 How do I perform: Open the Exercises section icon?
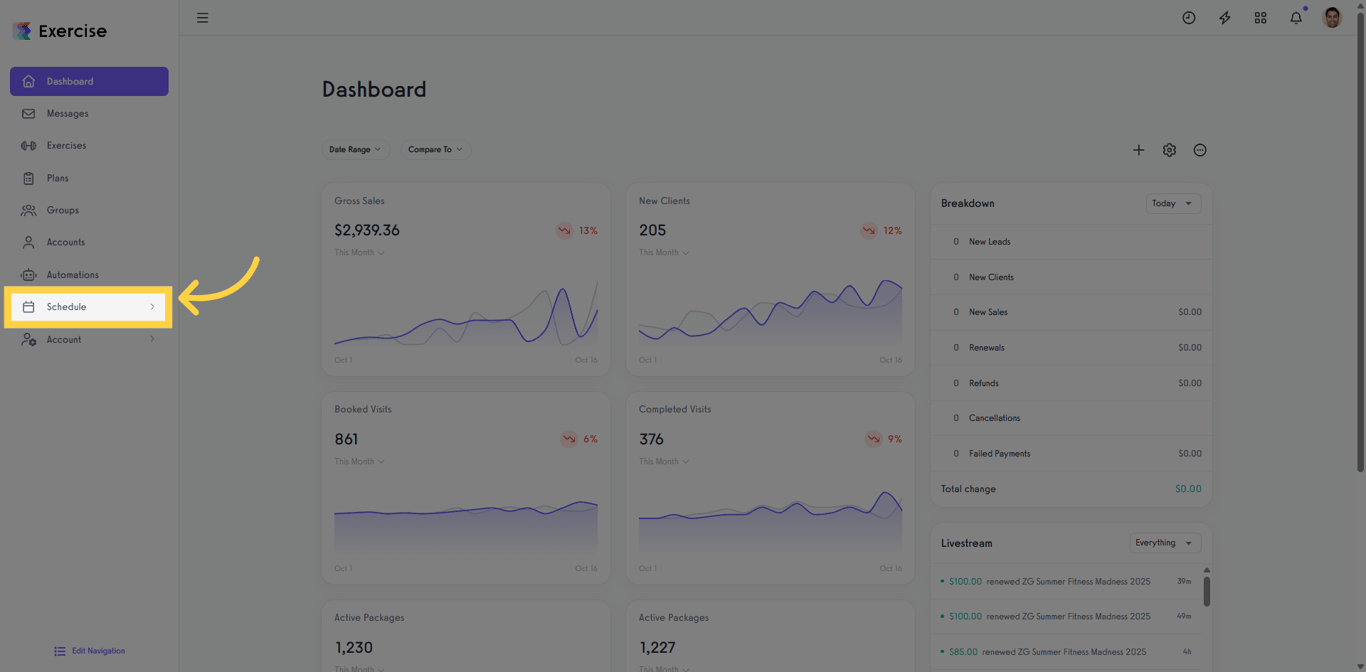pos(27,145)
